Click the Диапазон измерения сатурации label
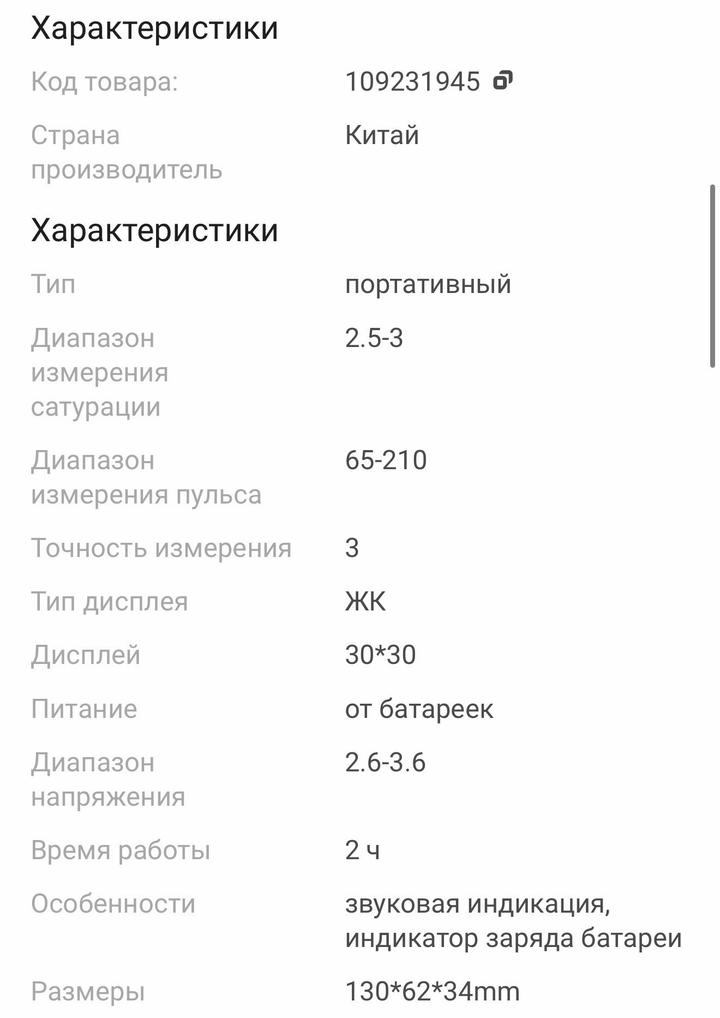The height and width of the screenshot is (1018, 720). point(100,373)
